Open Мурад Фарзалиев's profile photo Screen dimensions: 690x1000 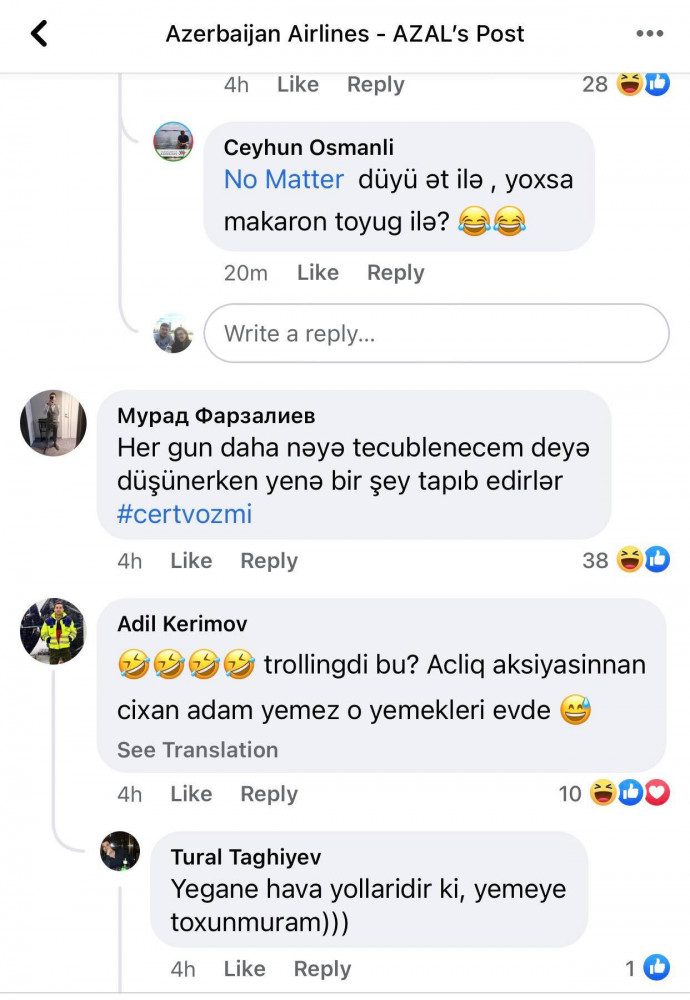pyautogui.click(x=53, y=423)
